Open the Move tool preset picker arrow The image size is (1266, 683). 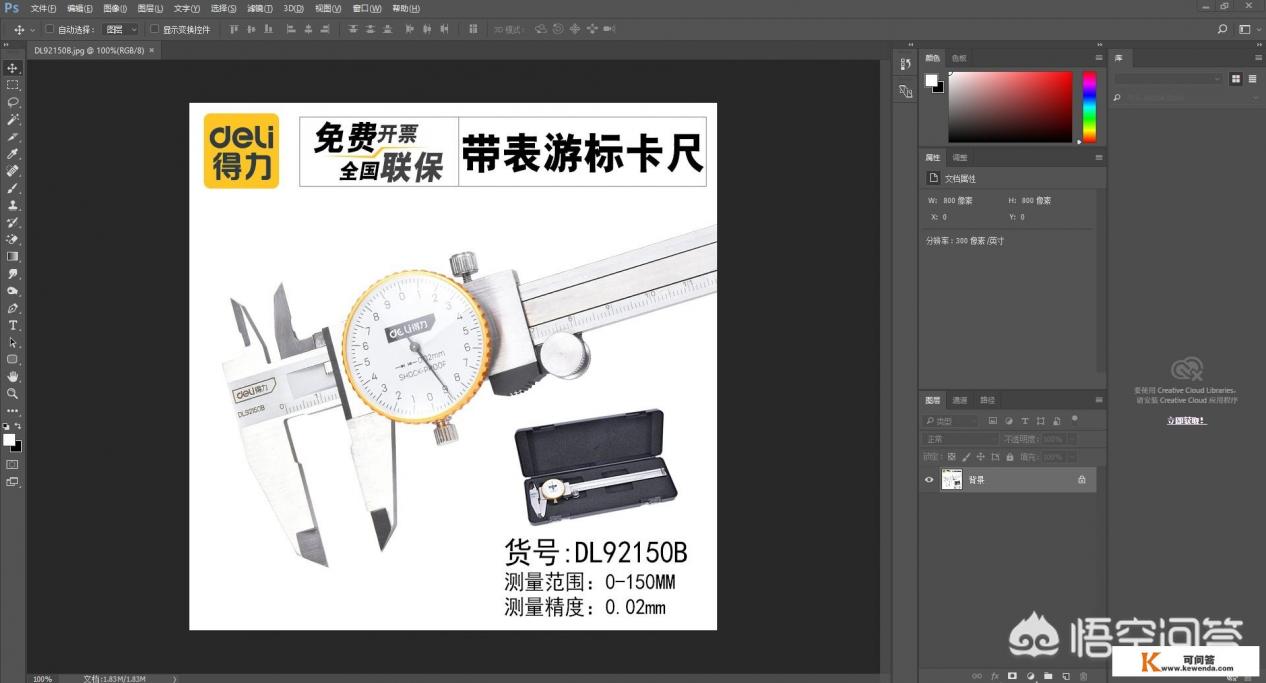coord(33,30)
